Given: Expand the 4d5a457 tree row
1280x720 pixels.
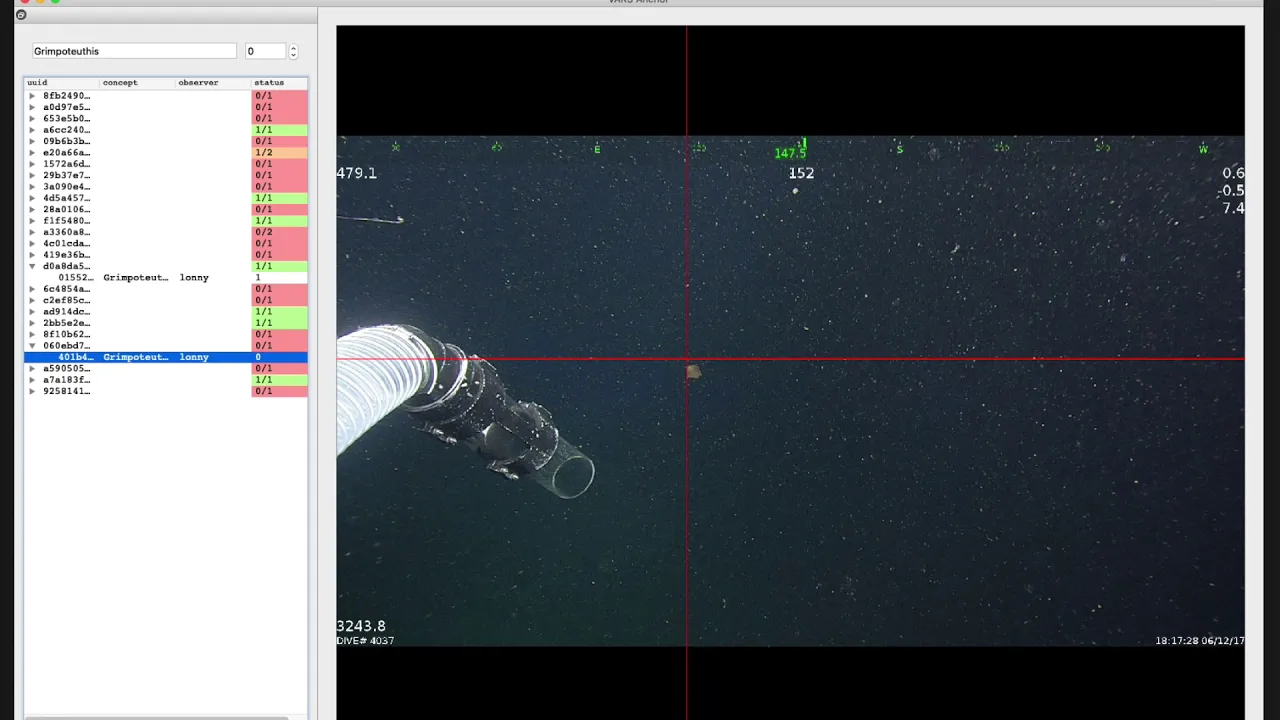Looking at the screenshot, I should 32,198.
